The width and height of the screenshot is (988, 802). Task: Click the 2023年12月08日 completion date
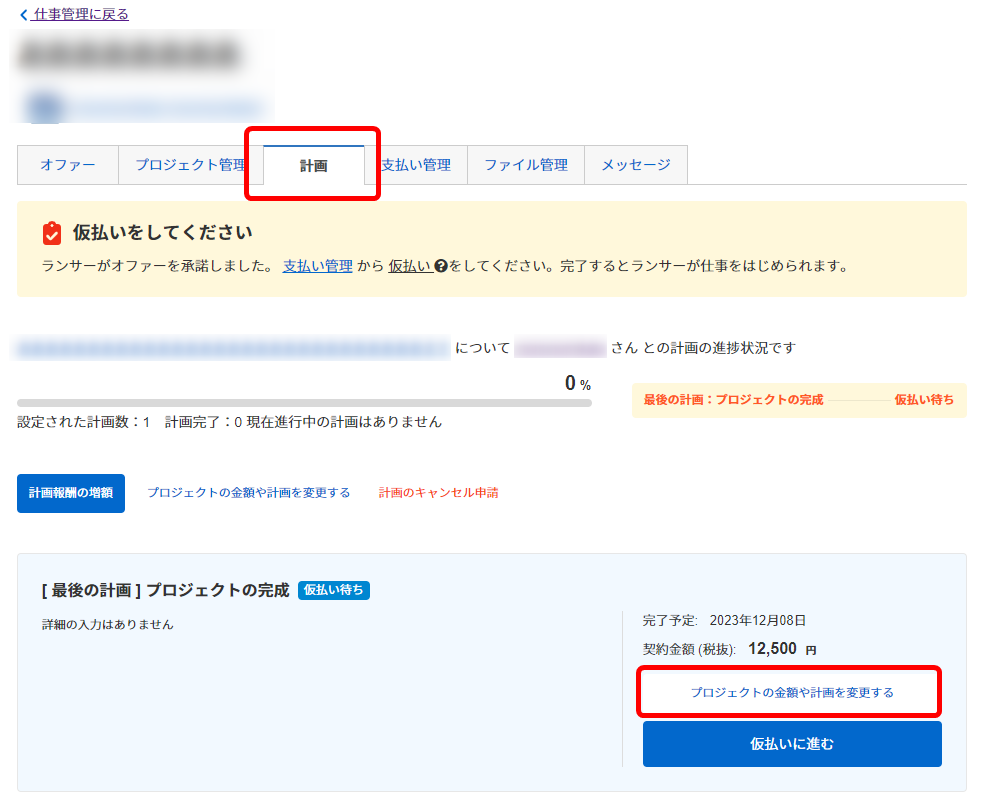tap(757, 621)
